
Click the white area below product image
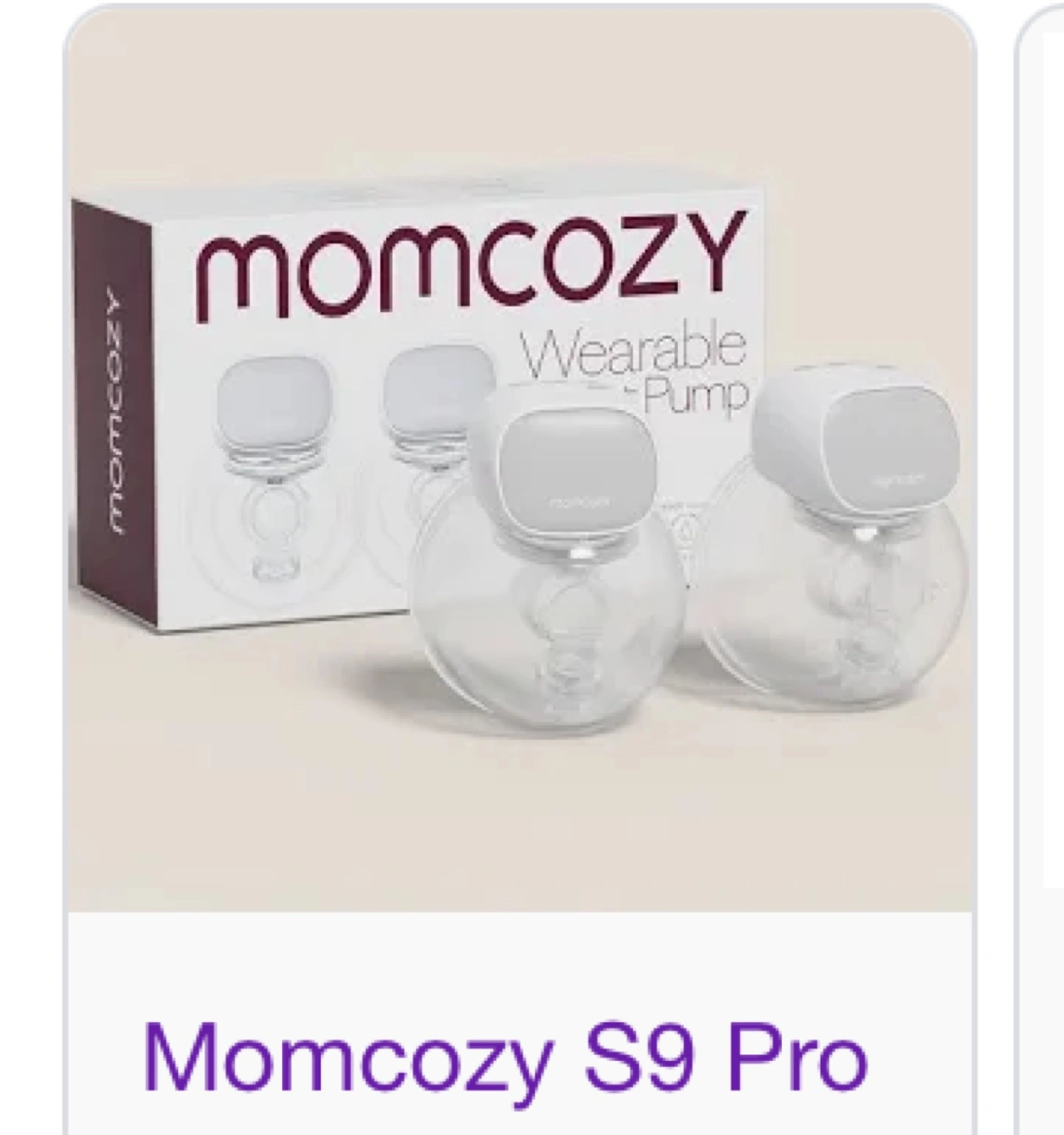coord(519,962)
